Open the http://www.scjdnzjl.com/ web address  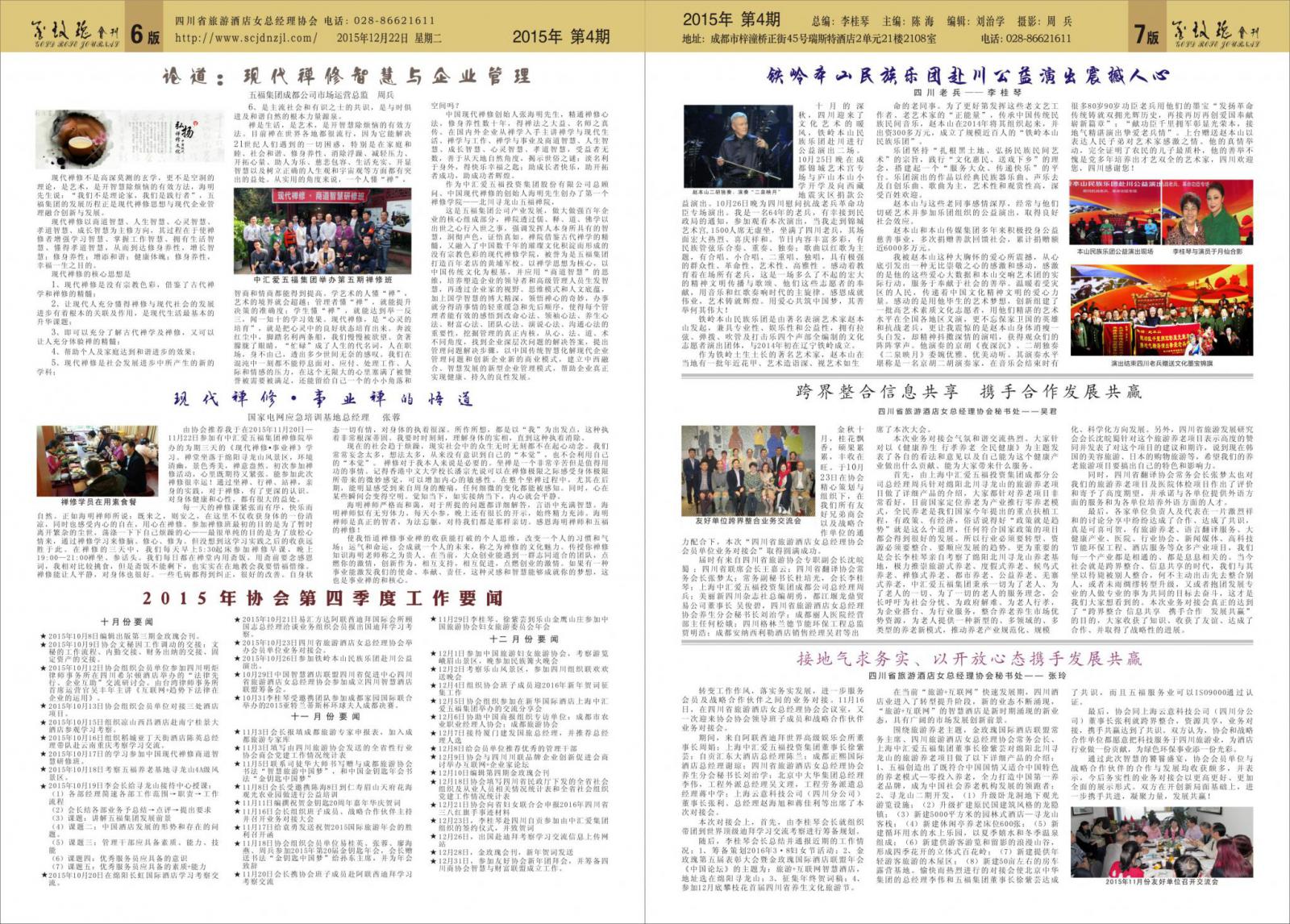246,37
